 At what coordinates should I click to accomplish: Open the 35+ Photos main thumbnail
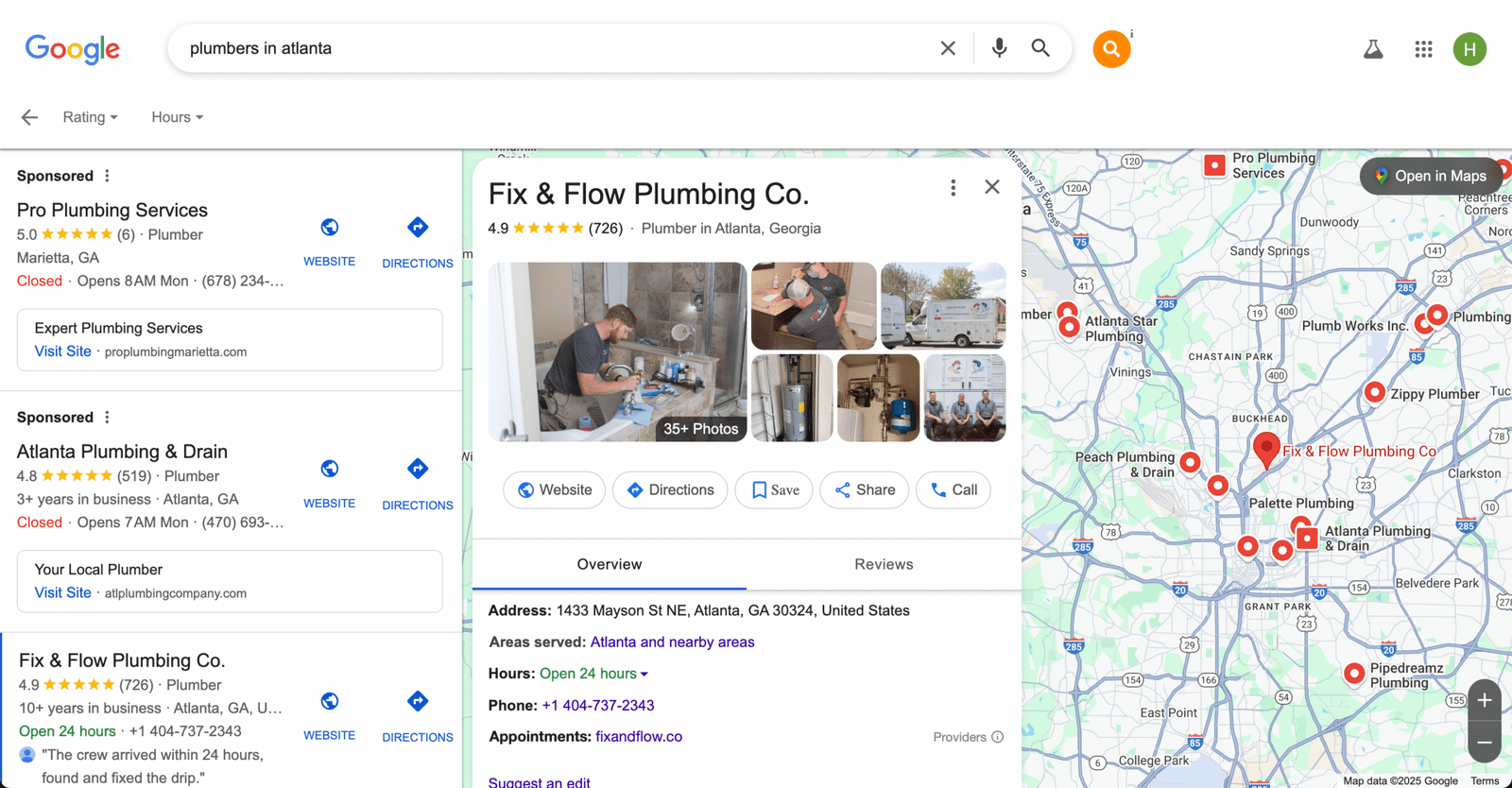[617, 351]
